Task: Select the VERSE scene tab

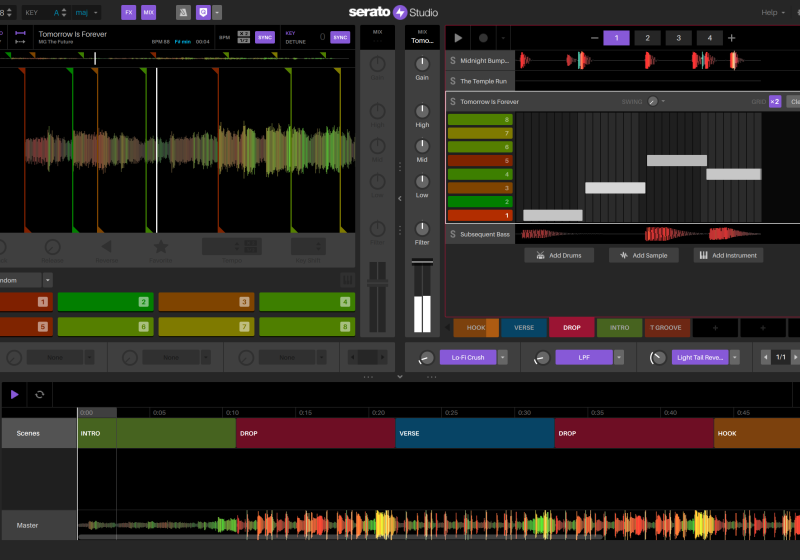Action: pyautogui.click(x=524, y=327)
